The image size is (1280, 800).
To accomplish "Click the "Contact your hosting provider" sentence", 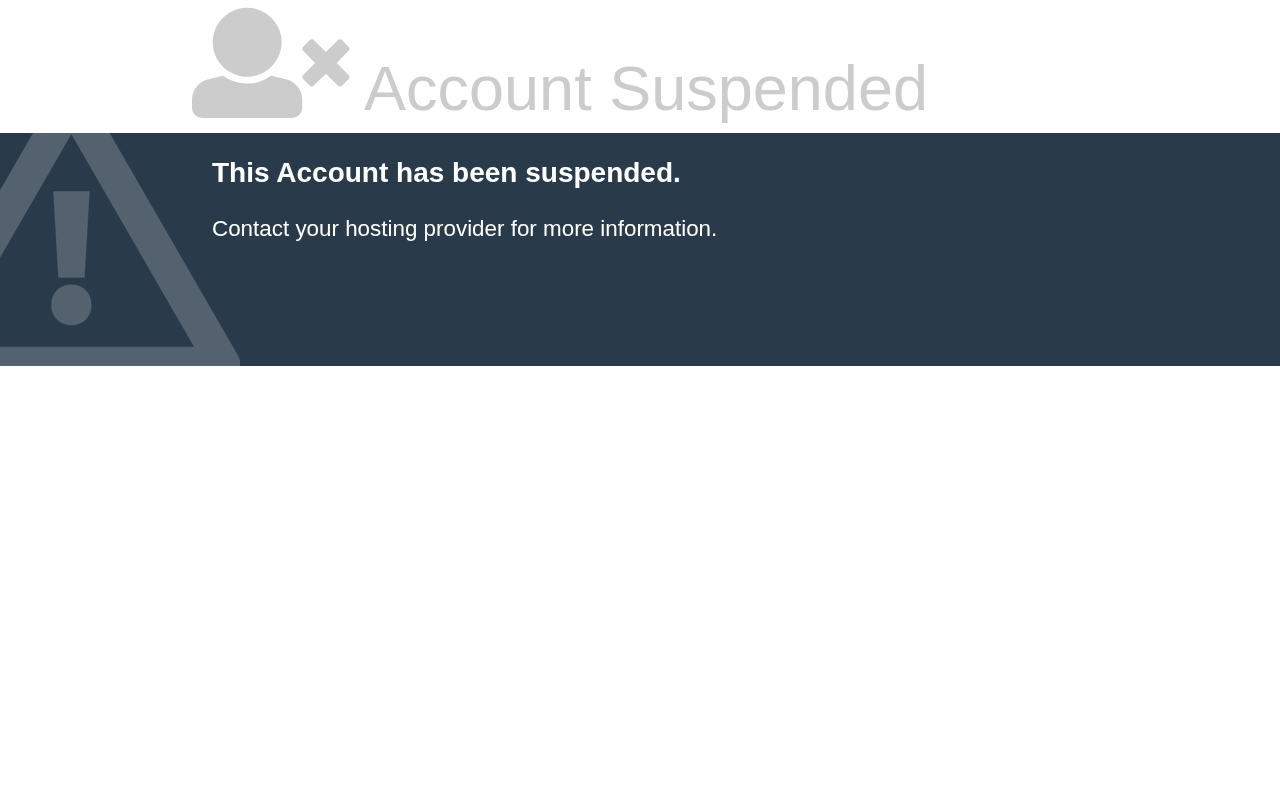I will (464, 229).
